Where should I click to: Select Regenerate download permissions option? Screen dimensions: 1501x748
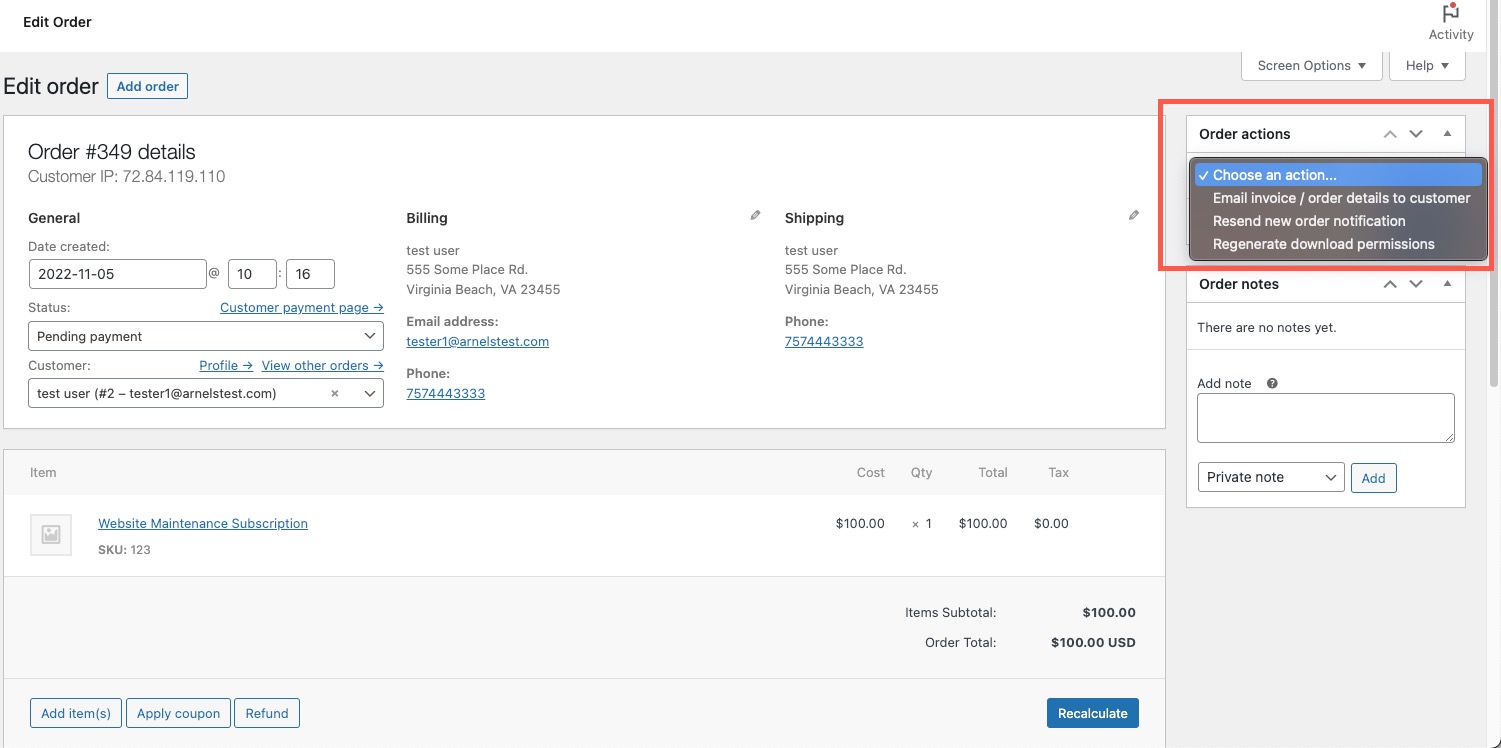1323,244
